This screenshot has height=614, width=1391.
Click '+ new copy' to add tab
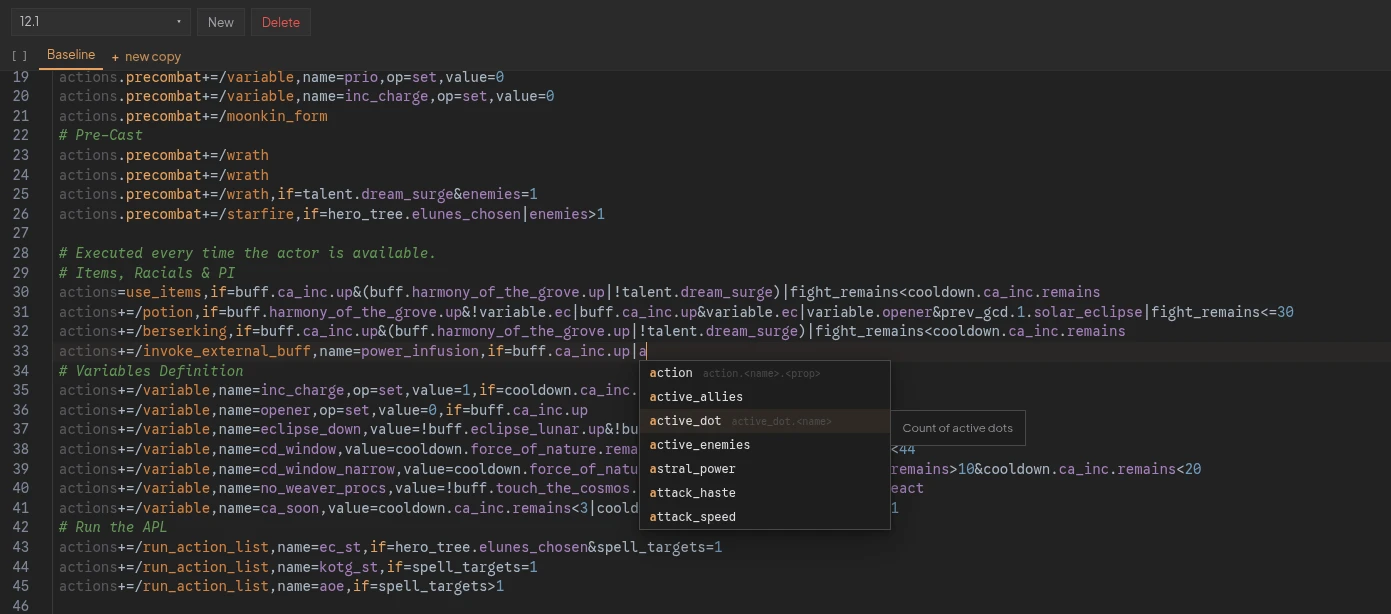(x=146, y=57)
